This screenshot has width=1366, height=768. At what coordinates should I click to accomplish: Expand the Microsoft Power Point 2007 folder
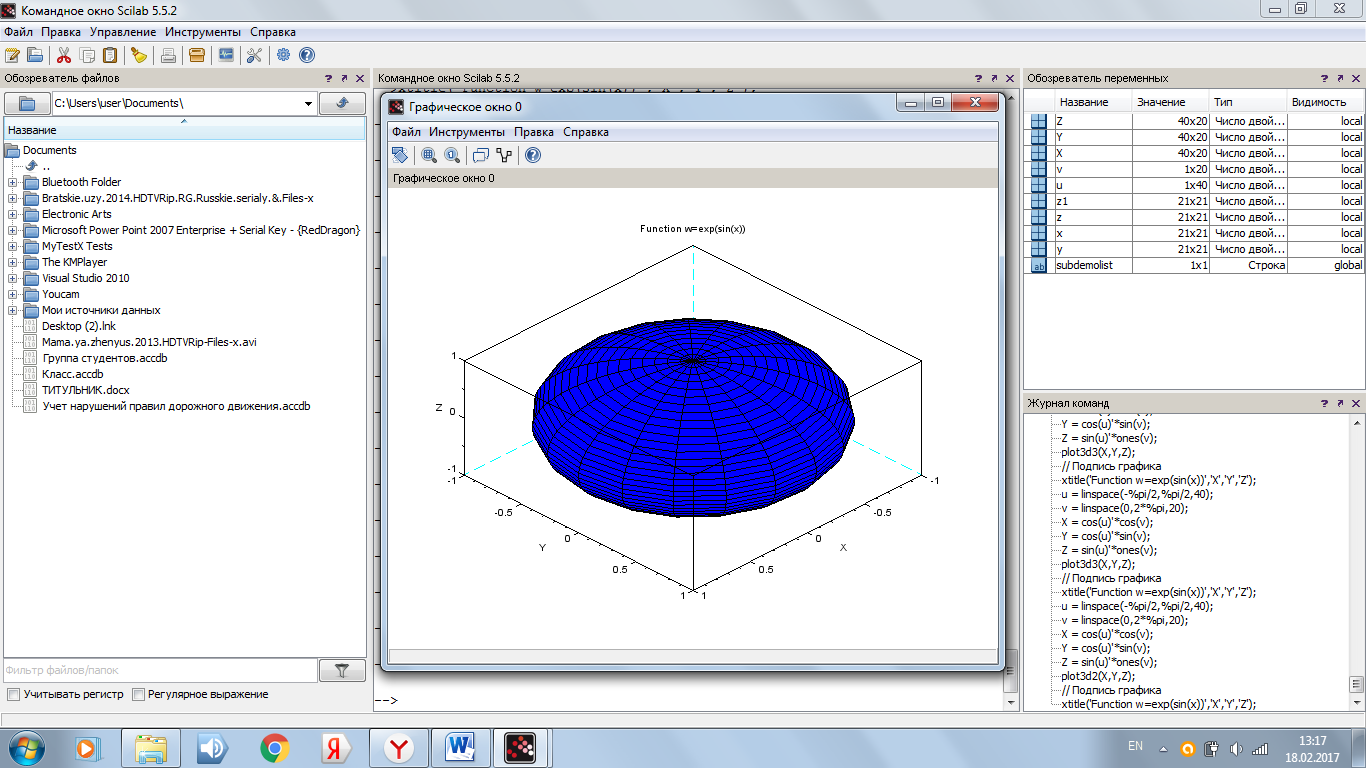(x=12, y=230)
